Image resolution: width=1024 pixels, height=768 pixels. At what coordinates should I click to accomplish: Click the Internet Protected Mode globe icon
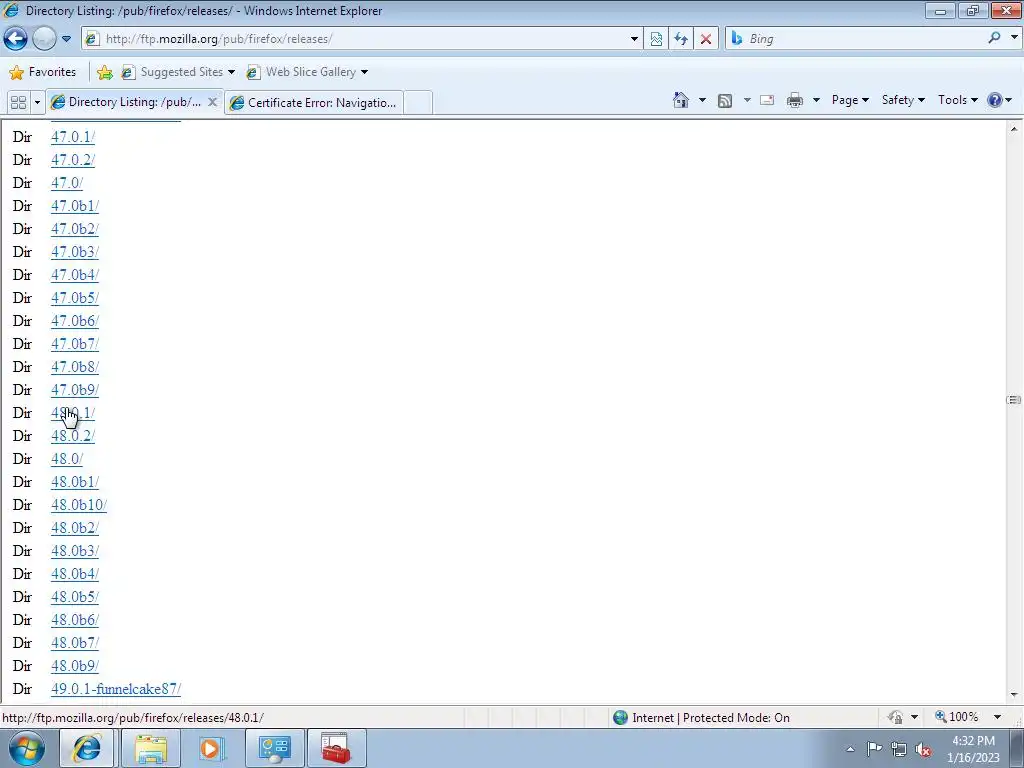click(620, 718)
